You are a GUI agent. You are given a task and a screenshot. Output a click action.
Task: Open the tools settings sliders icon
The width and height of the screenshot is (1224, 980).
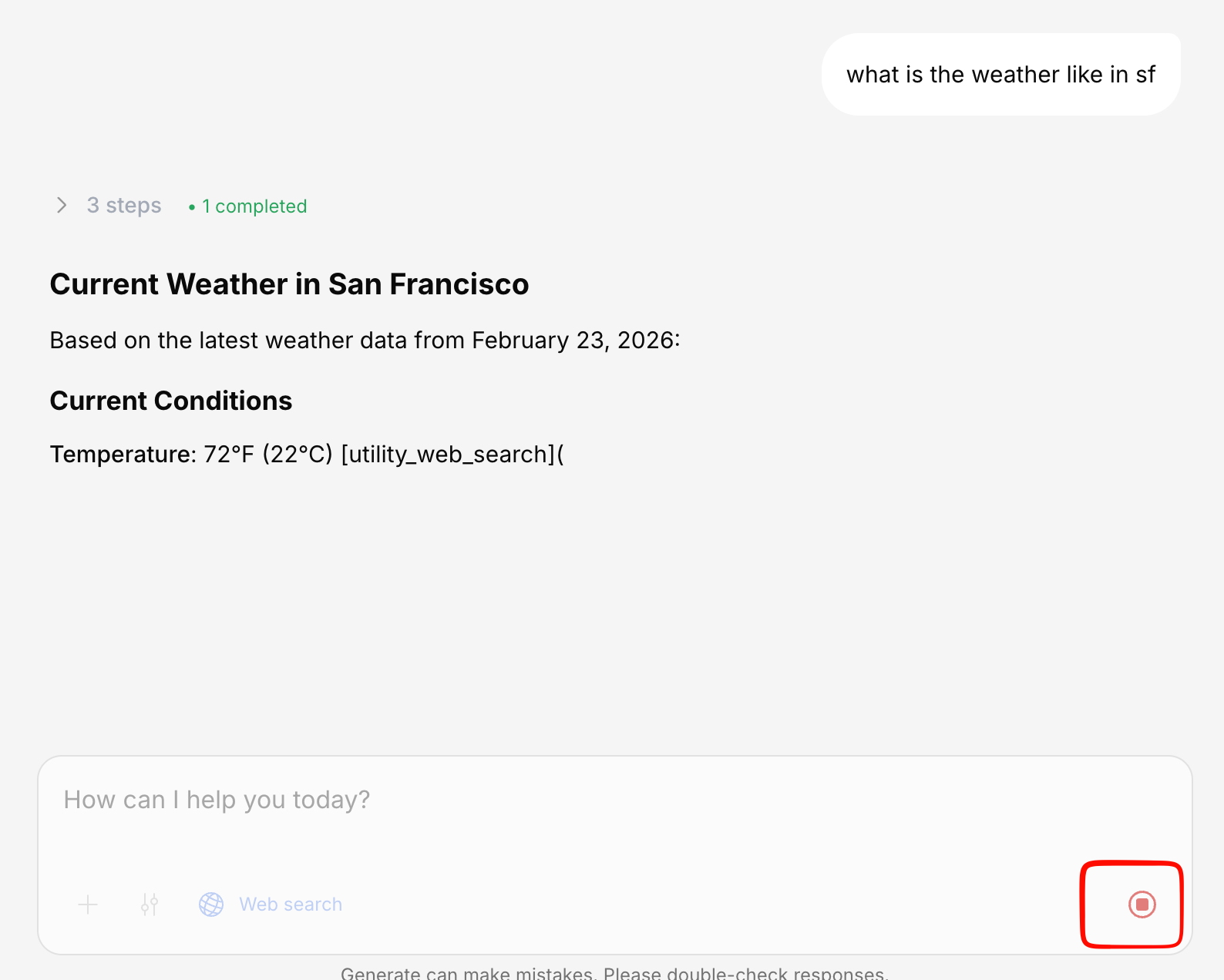150,904
